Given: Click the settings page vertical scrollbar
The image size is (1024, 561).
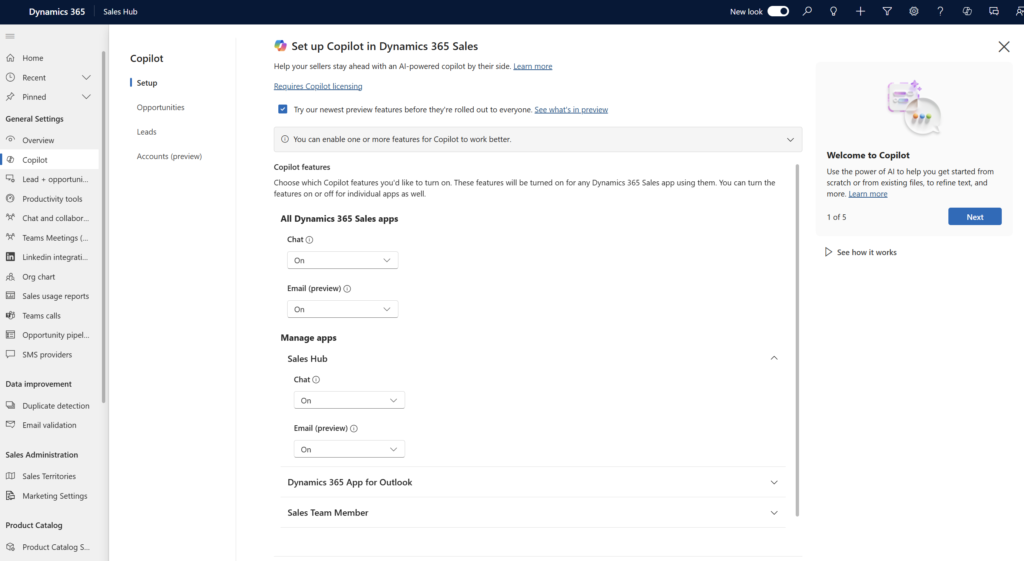Looking at the screenshot, I should point(797,340).
